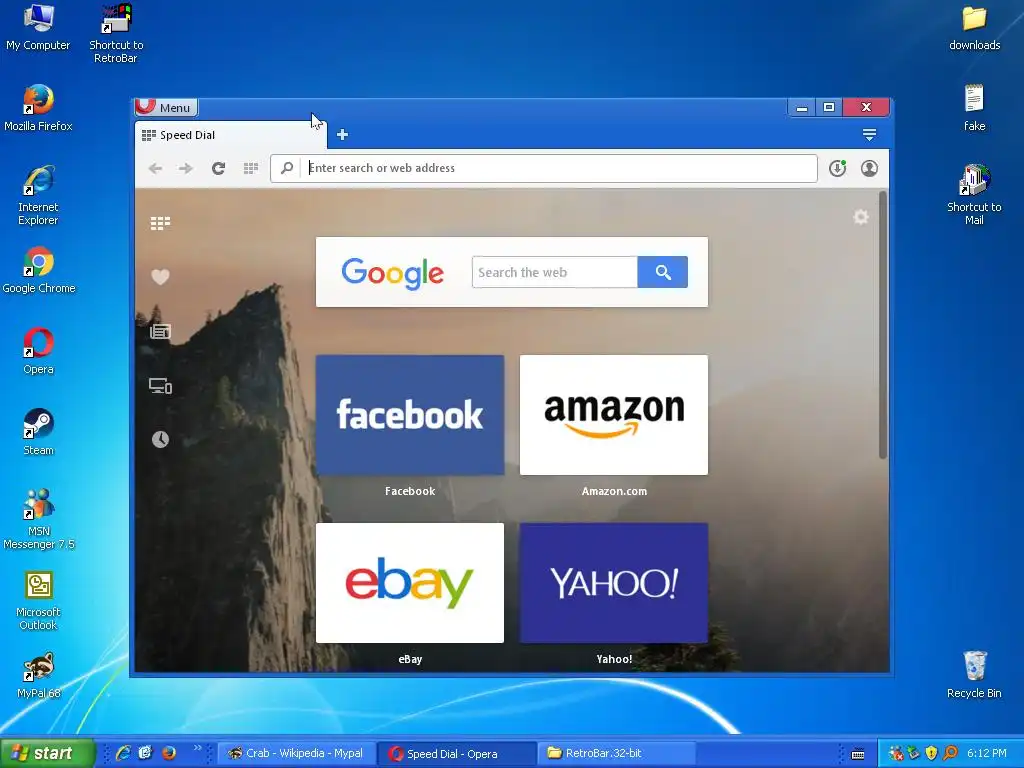Open the news icon in sidebar
Image resolution: width=1024 pixels, height=768 pixels.
(160, 332)
